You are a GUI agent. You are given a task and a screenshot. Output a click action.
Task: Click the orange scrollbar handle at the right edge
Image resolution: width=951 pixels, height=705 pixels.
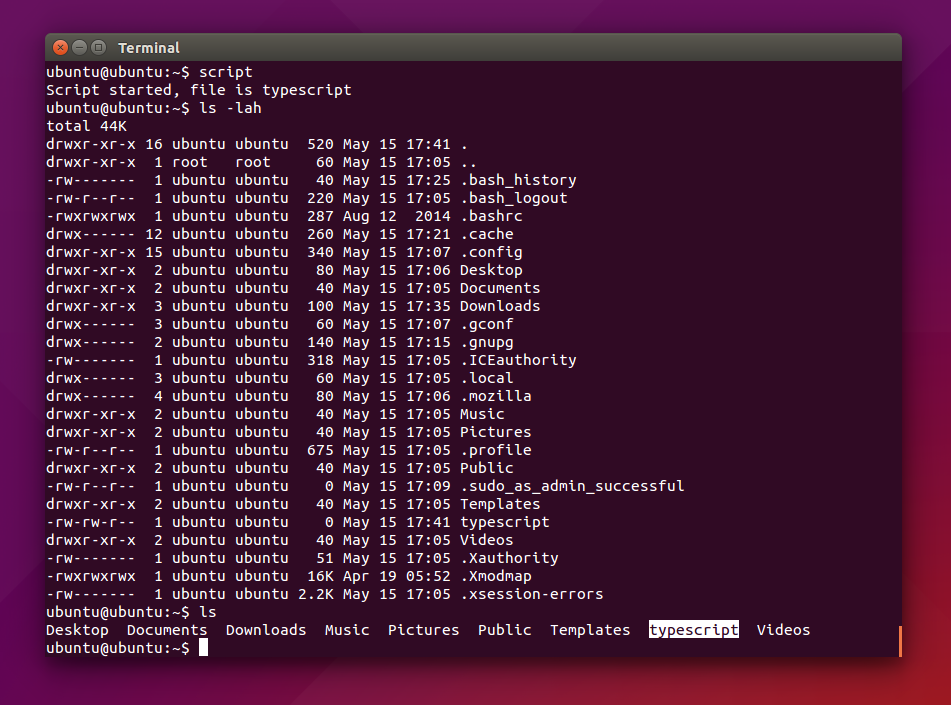[899, 641]
